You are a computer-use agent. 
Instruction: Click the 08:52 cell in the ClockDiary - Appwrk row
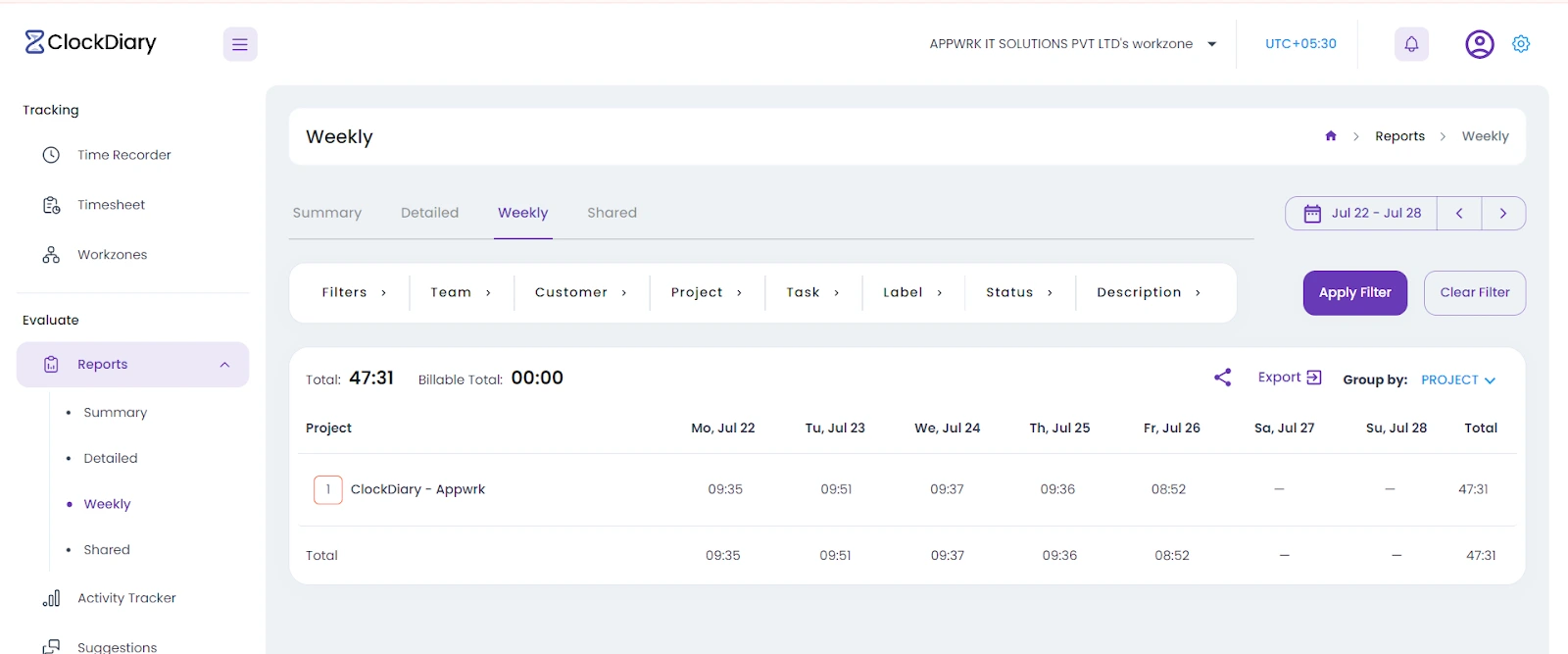coord(1168,489)
